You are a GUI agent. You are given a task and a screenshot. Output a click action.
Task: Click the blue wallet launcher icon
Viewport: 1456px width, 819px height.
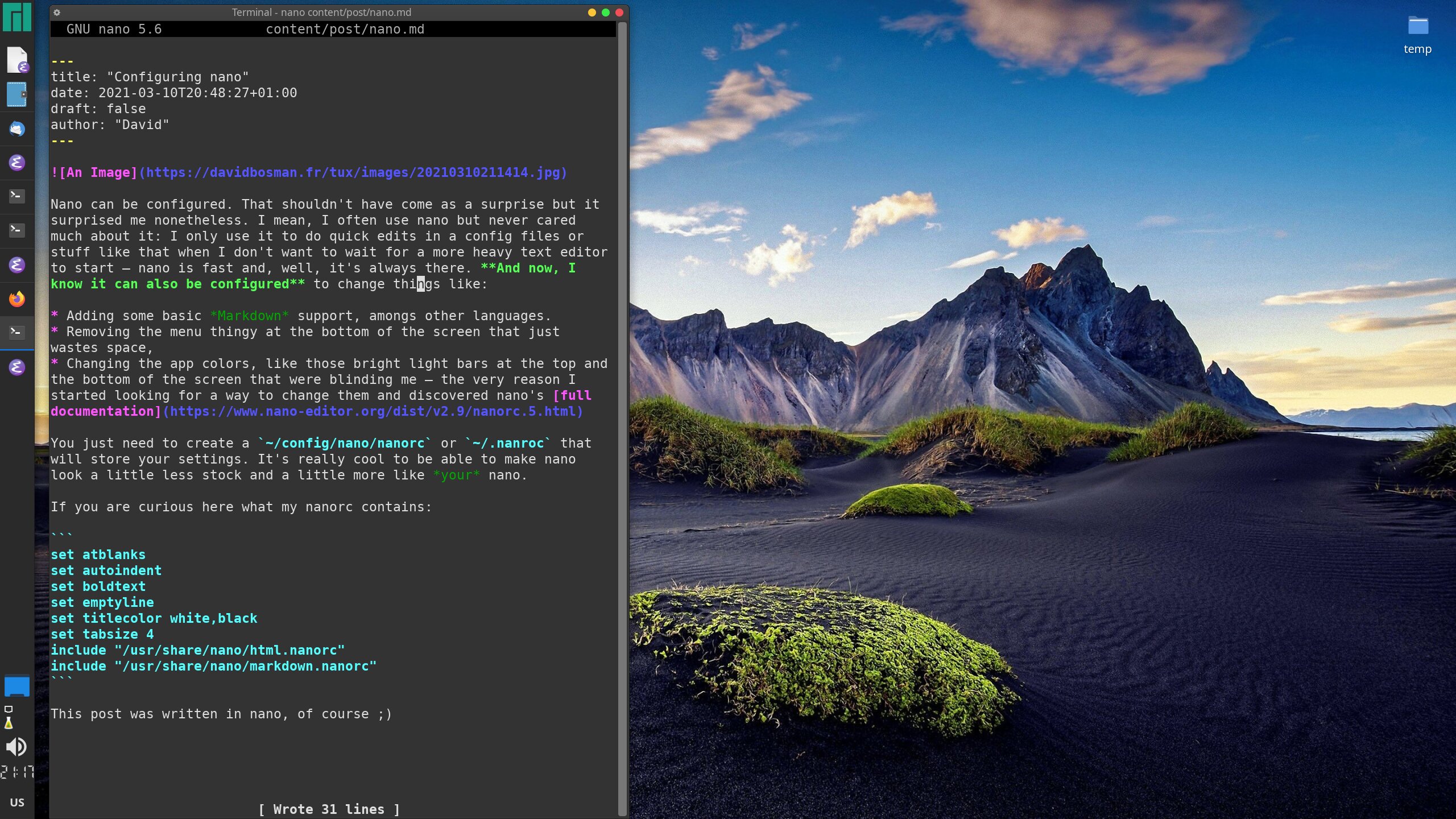click(x=16, y=94)
